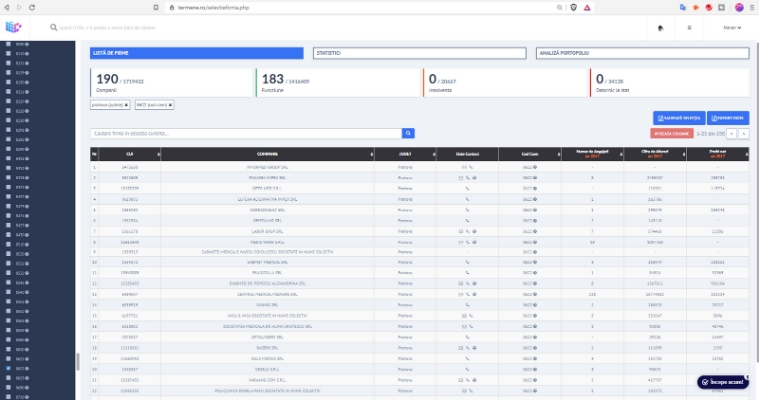
Task: Select the 183 Funcțiune stat card
Action: click(338, 83)
